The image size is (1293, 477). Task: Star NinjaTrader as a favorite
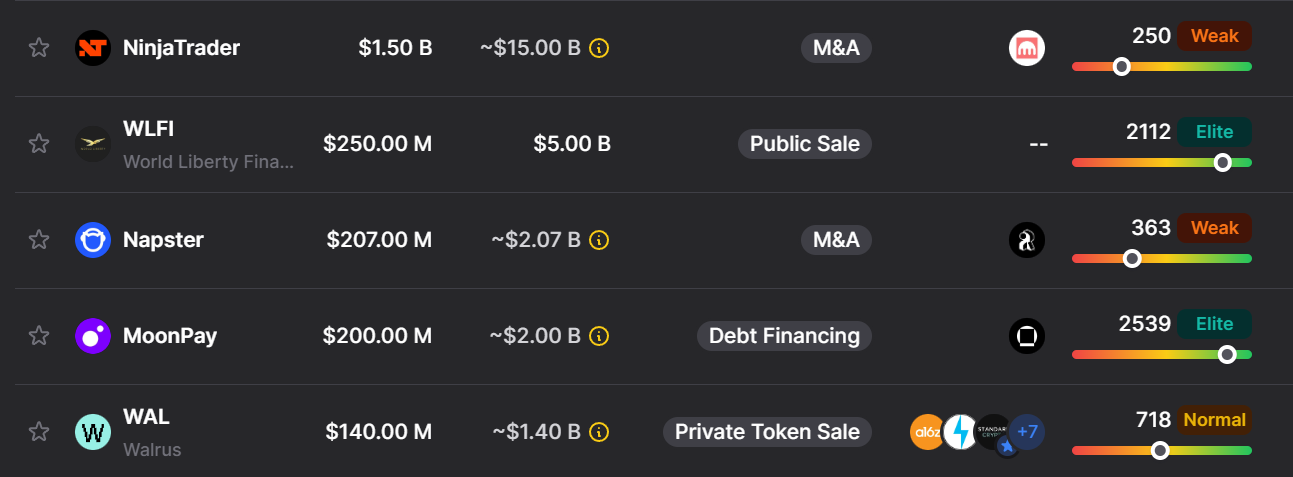pos(39,48)
